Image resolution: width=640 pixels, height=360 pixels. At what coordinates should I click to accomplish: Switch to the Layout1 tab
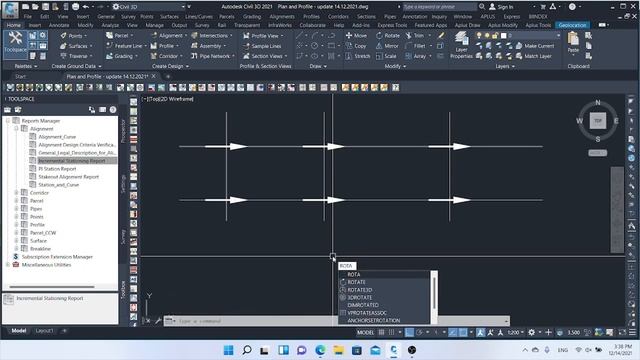coord(44,331)
